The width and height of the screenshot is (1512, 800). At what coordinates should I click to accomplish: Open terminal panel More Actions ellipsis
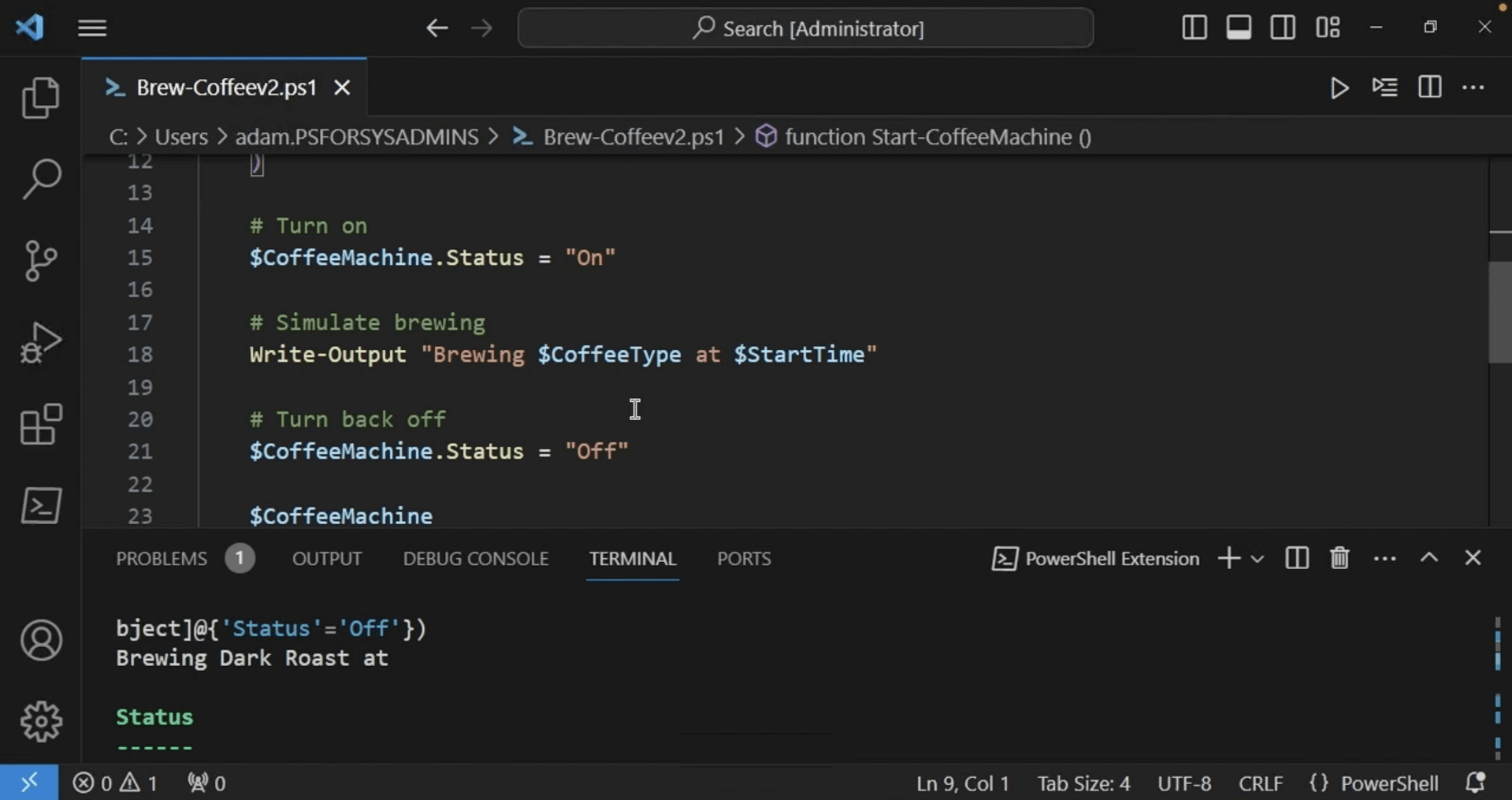point(1384,559)
